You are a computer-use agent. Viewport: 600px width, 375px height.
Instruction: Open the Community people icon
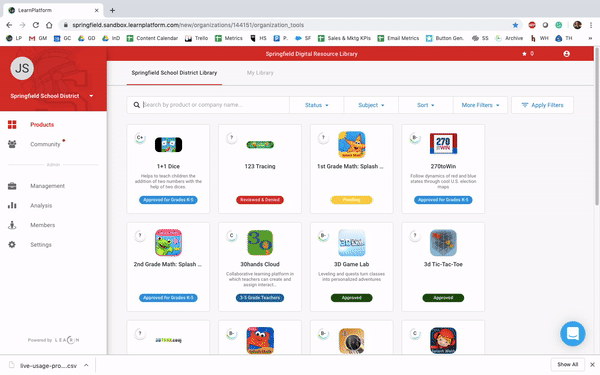coord(12,144)
